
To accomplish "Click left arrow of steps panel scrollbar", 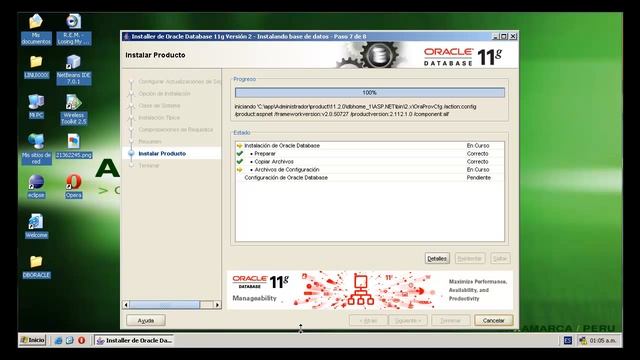I will (126, 304).
